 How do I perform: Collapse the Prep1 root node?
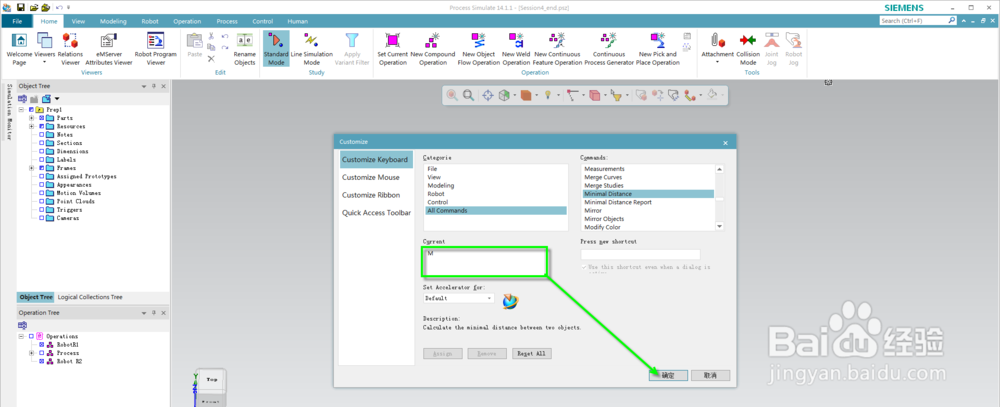21,110
